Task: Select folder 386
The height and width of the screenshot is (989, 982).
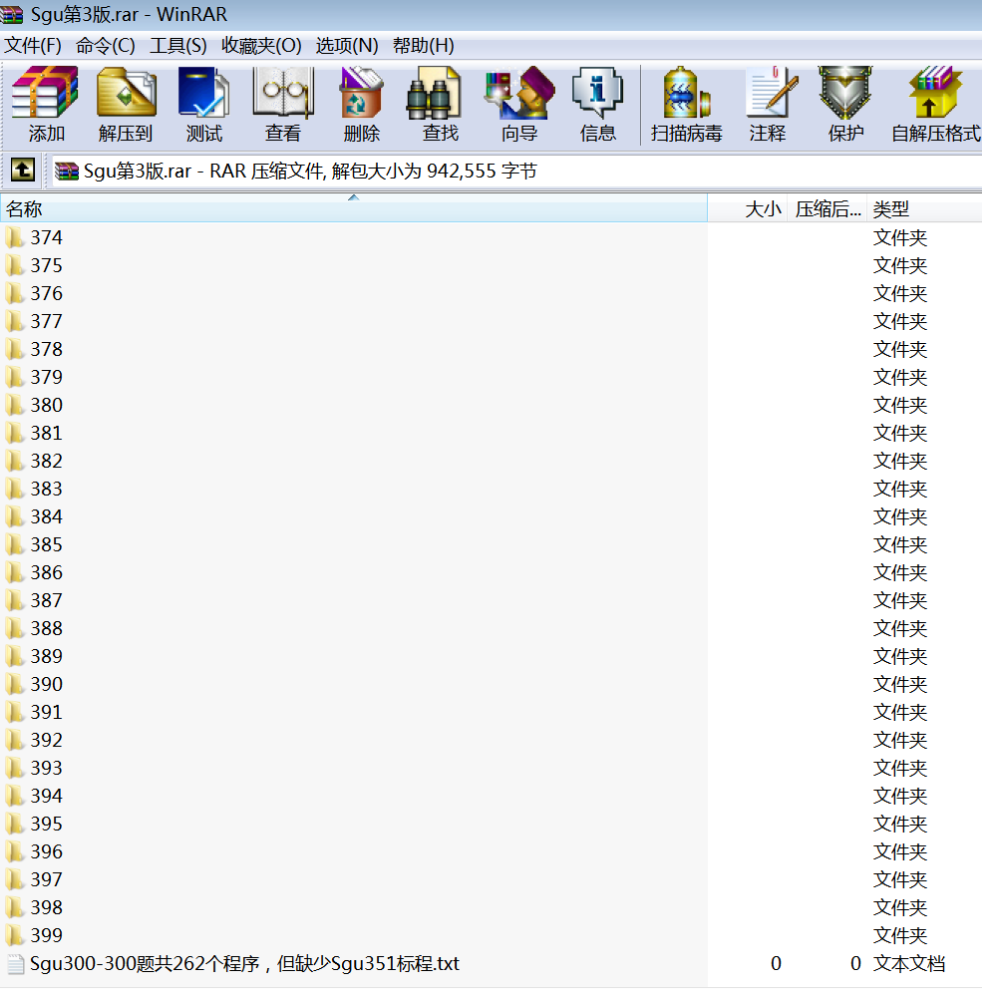Action: click(x=46, y=573)
